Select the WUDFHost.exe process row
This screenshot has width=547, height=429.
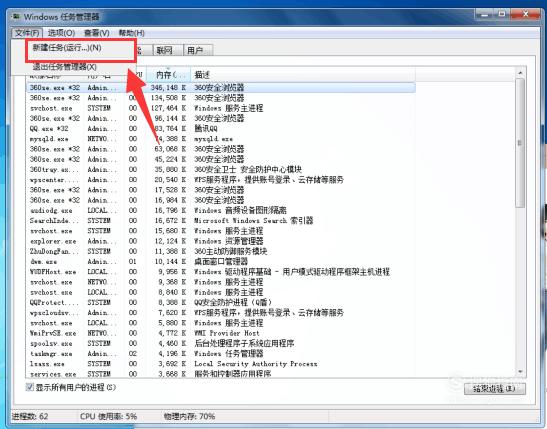[x=221, y=272]
